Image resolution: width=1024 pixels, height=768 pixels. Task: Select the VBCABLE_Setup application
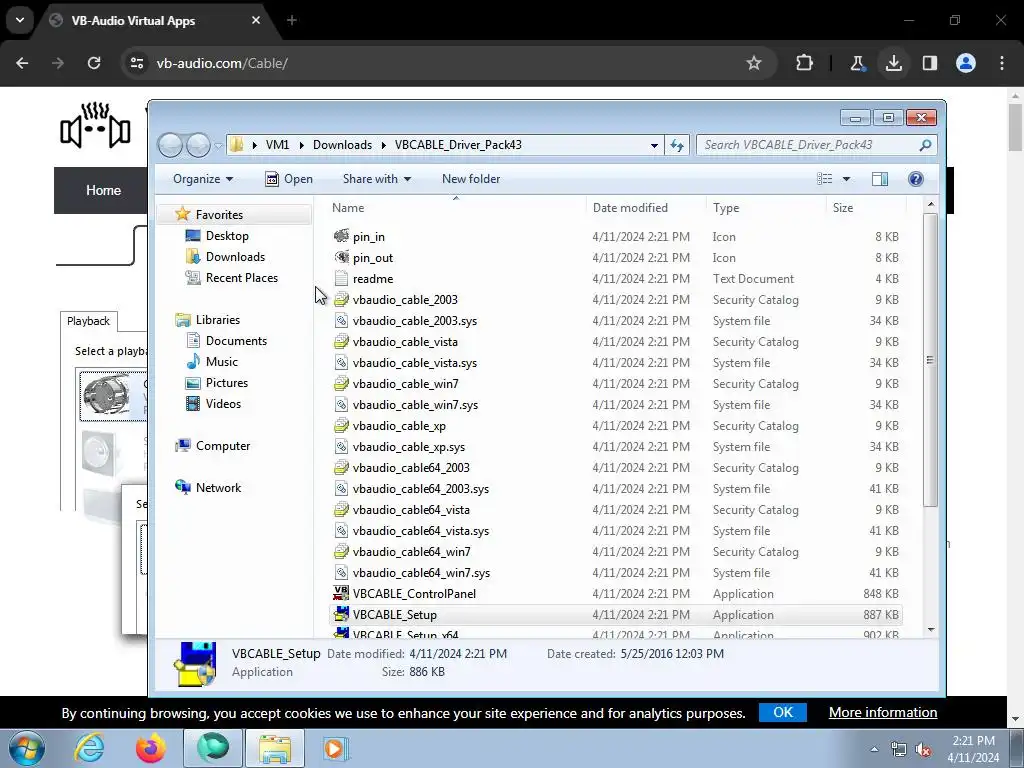pyautogui.click(x=394, y=615)
